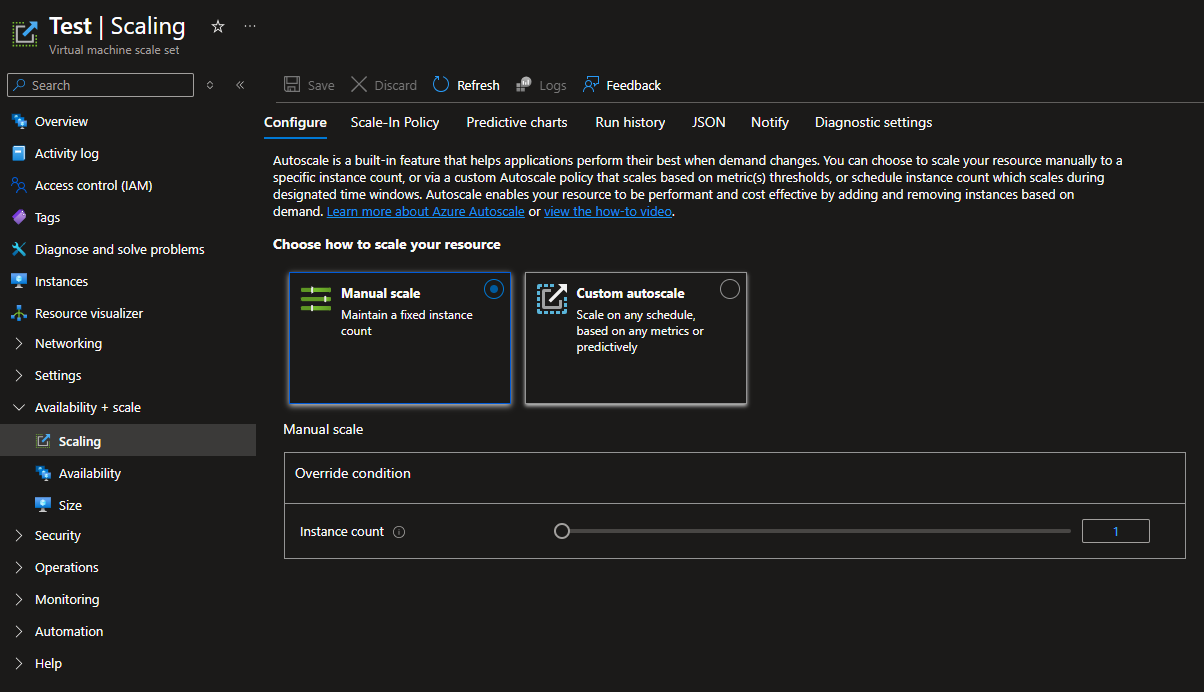Screen dimensions: 1204x692
Task: Click the Test scale set resource icon
Action: (24, 32)
